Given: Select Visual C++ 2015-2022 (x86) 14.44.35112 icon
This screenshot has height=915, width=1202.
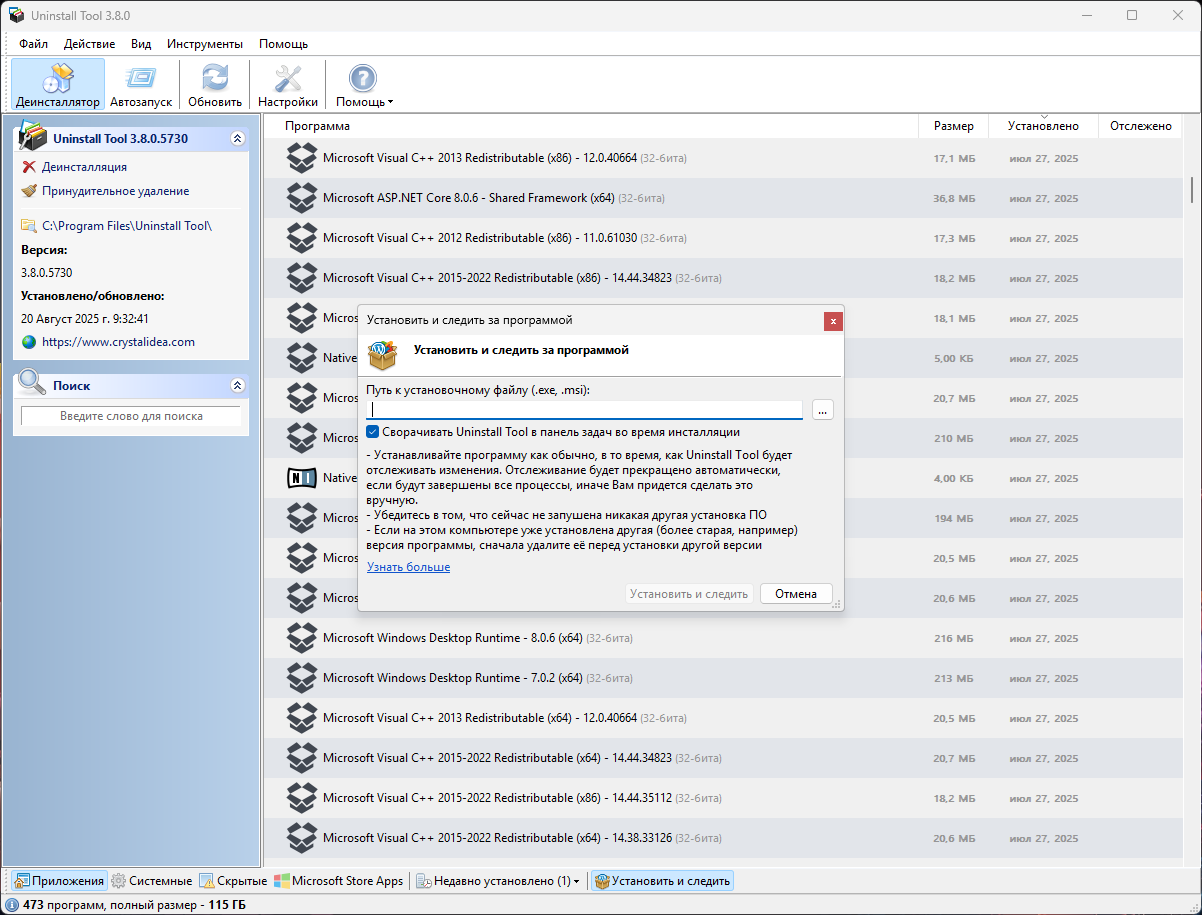Looking at the screenshot, I should pos(302,798).
